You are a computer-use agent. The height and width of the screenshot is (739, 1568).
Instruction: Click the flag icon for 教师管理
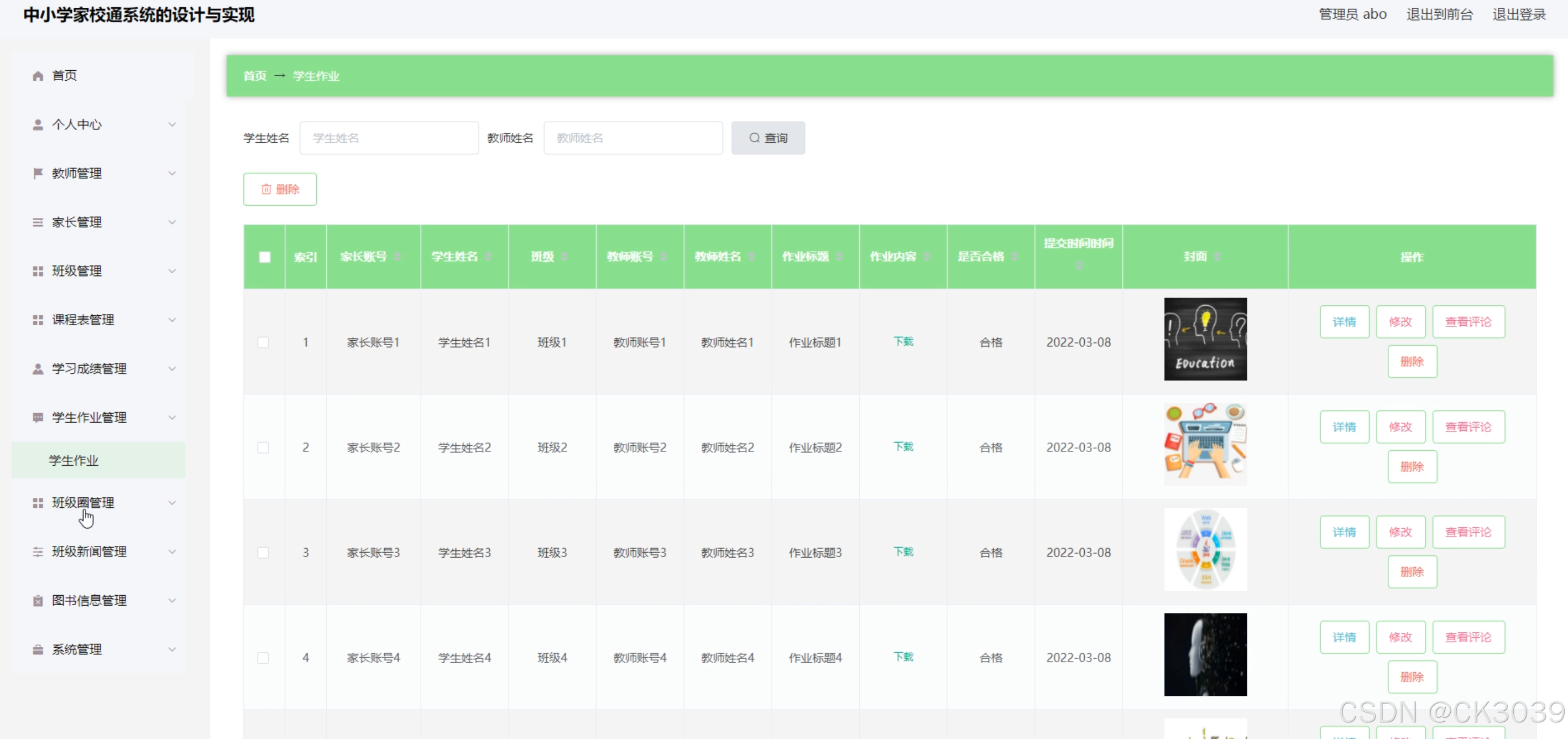[x=38, y=174]
